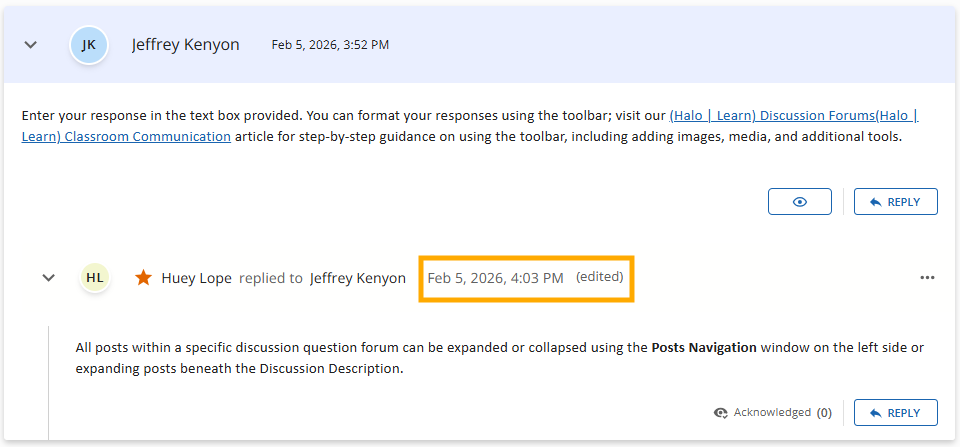
Task: Click the 4:03 PM reply timestamp
Action: click(x=495, y=278)
